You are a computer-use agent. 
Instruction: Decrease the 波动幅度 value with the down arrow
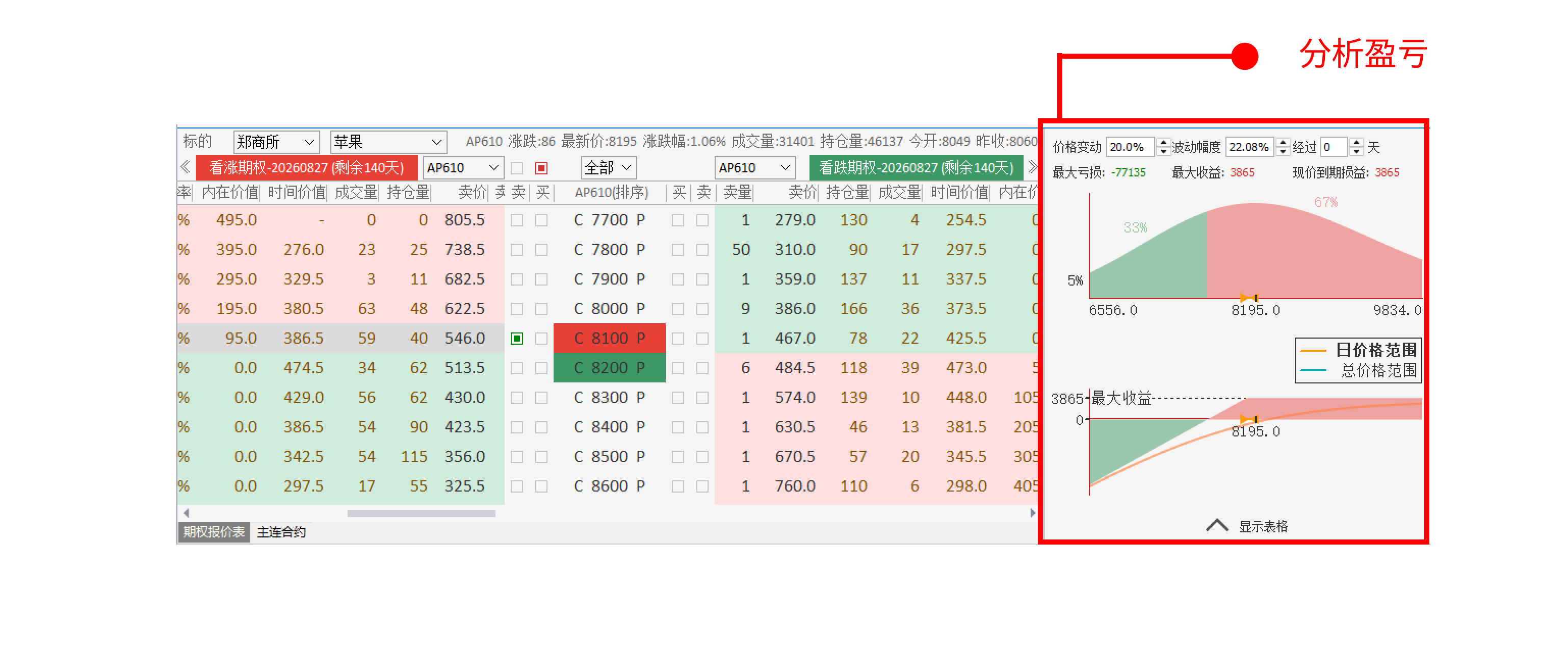tap(1283, 151)
